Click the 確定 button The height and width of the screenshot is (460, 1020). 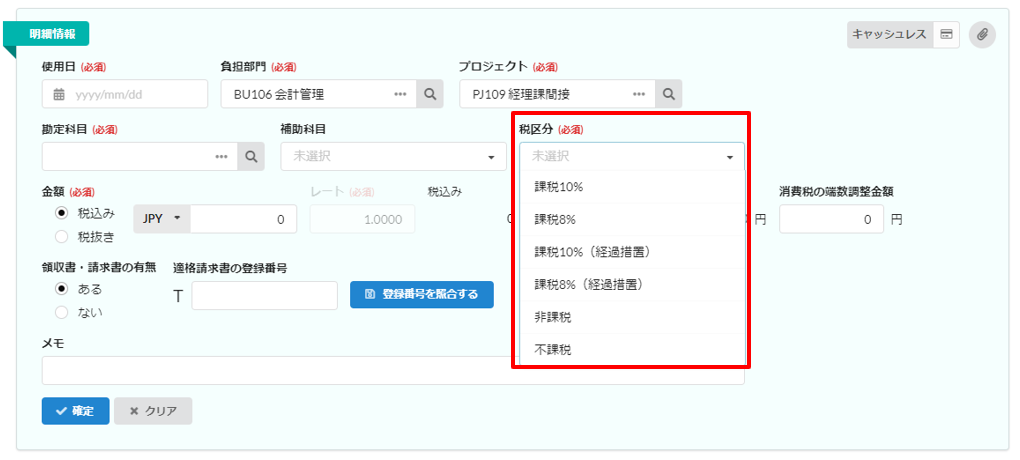75,411
